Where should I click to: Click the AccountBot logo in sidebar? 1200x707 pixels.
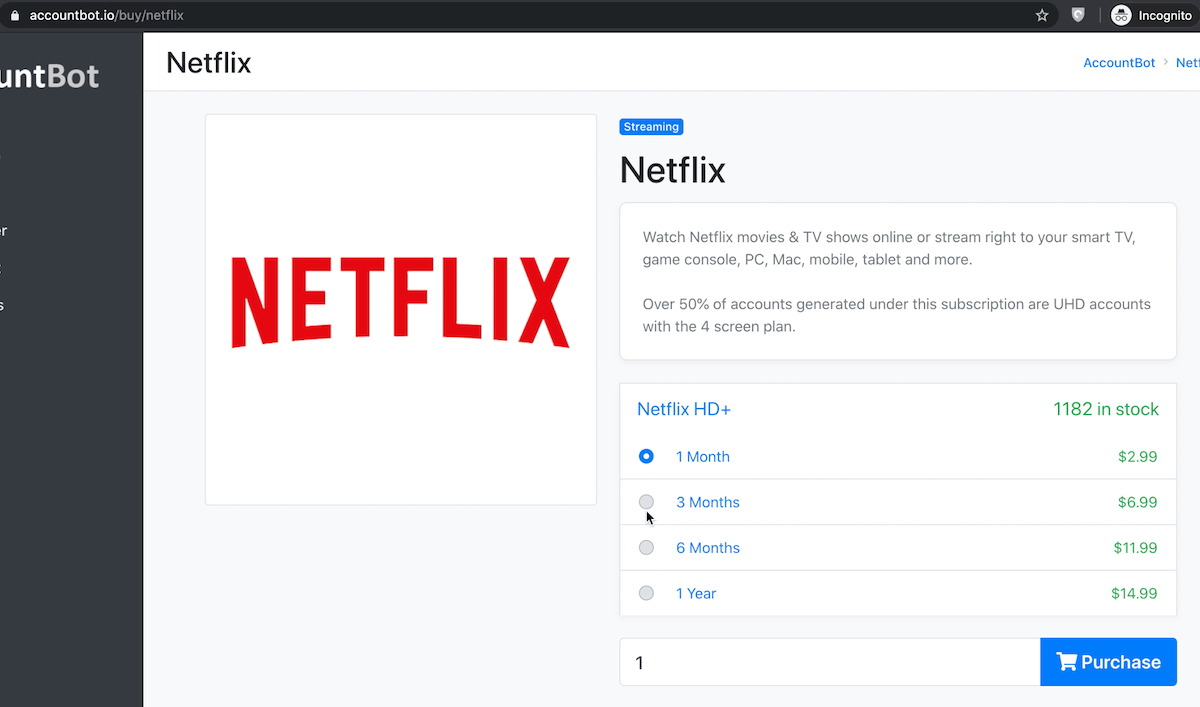click(x=50, y=76)
